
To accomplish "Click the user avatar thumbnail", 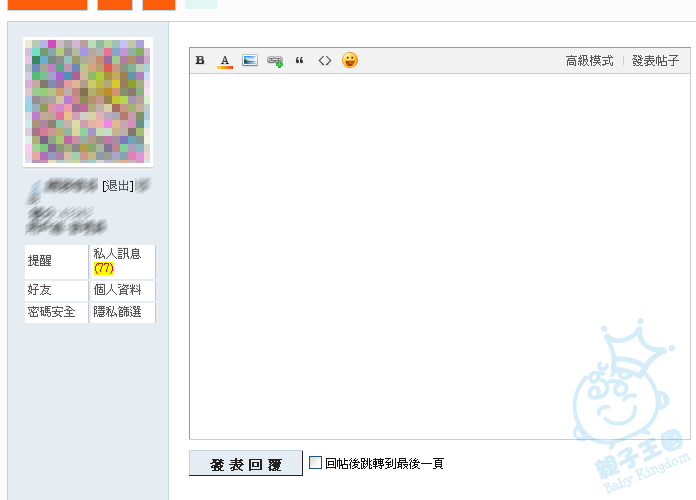I will coord(88,102).
